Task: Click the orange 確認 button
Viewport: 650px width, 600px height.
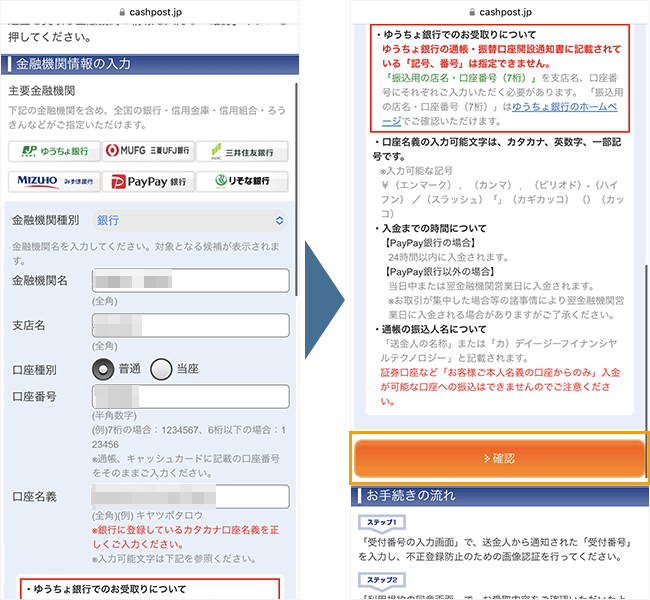Action: (x=499, y=458)
